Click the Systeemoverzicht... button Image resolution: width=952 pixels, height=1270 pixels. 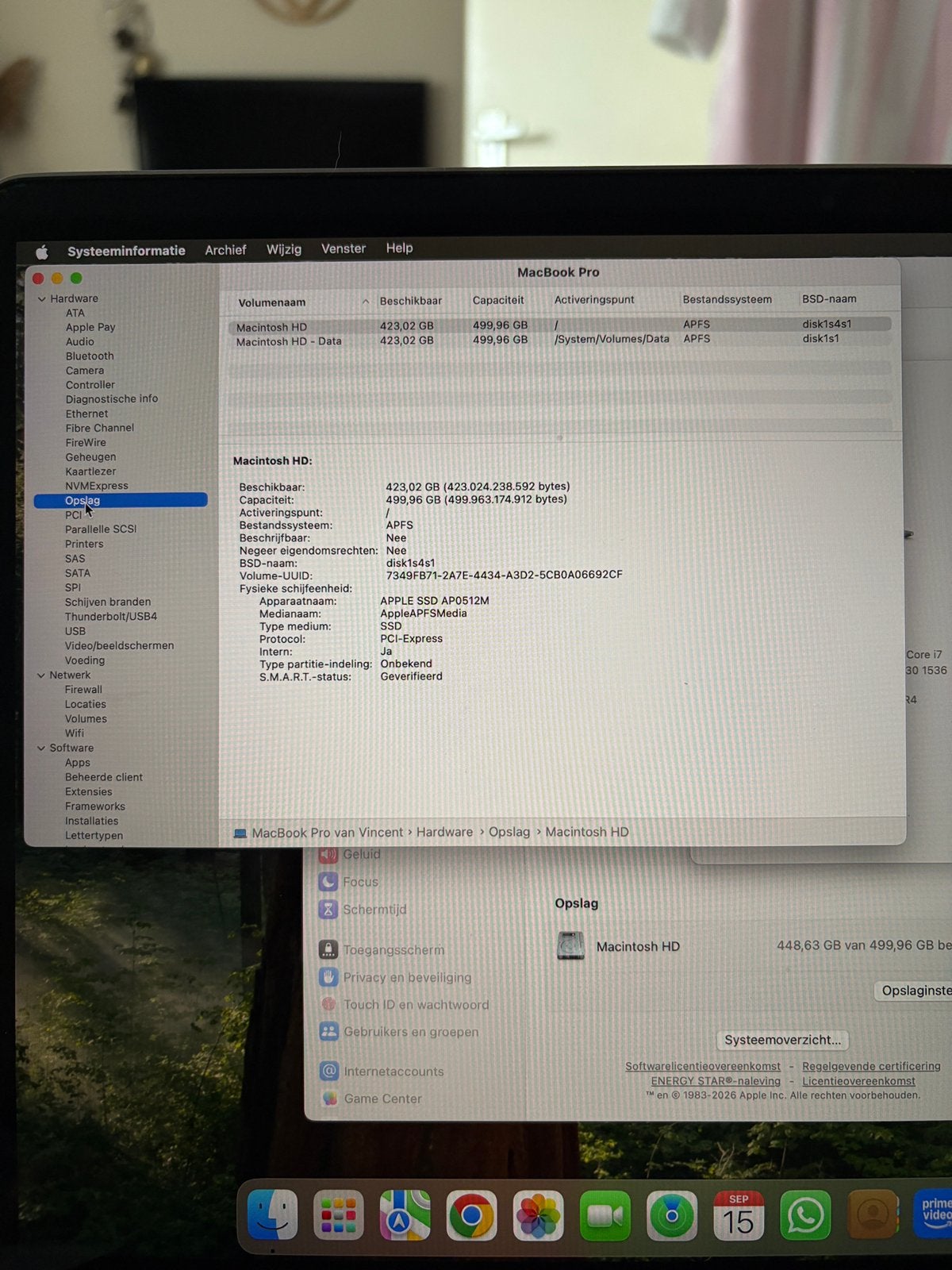[782, 1040]
